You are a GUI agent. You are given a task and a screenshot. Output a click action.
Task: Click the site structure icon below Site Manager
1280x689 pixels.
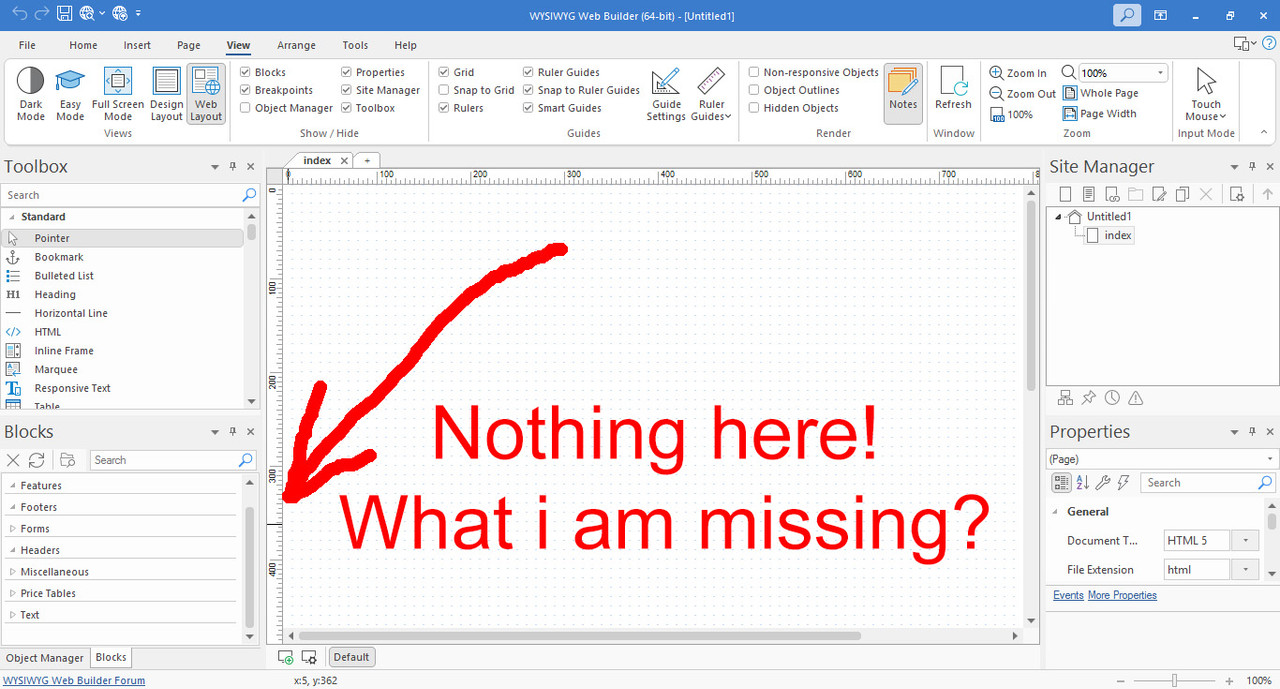coord(1065,398)
